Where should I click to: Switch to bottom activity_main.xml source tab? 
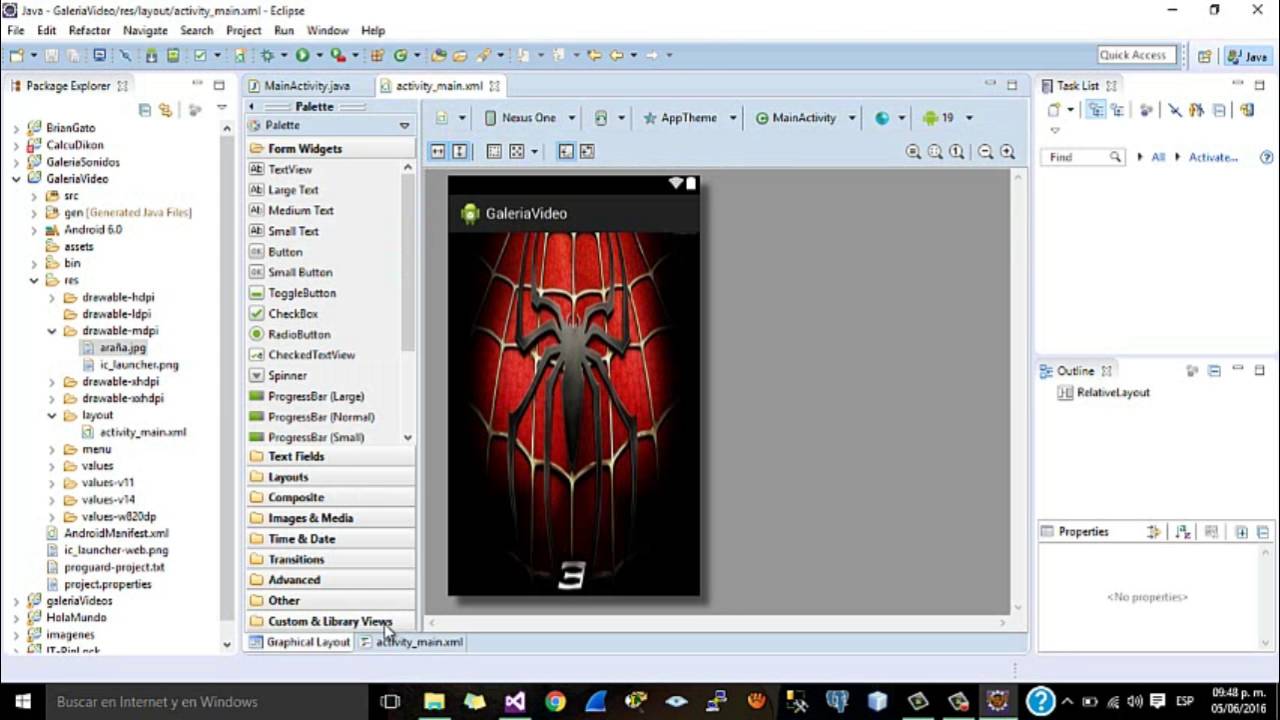(412, 642)
